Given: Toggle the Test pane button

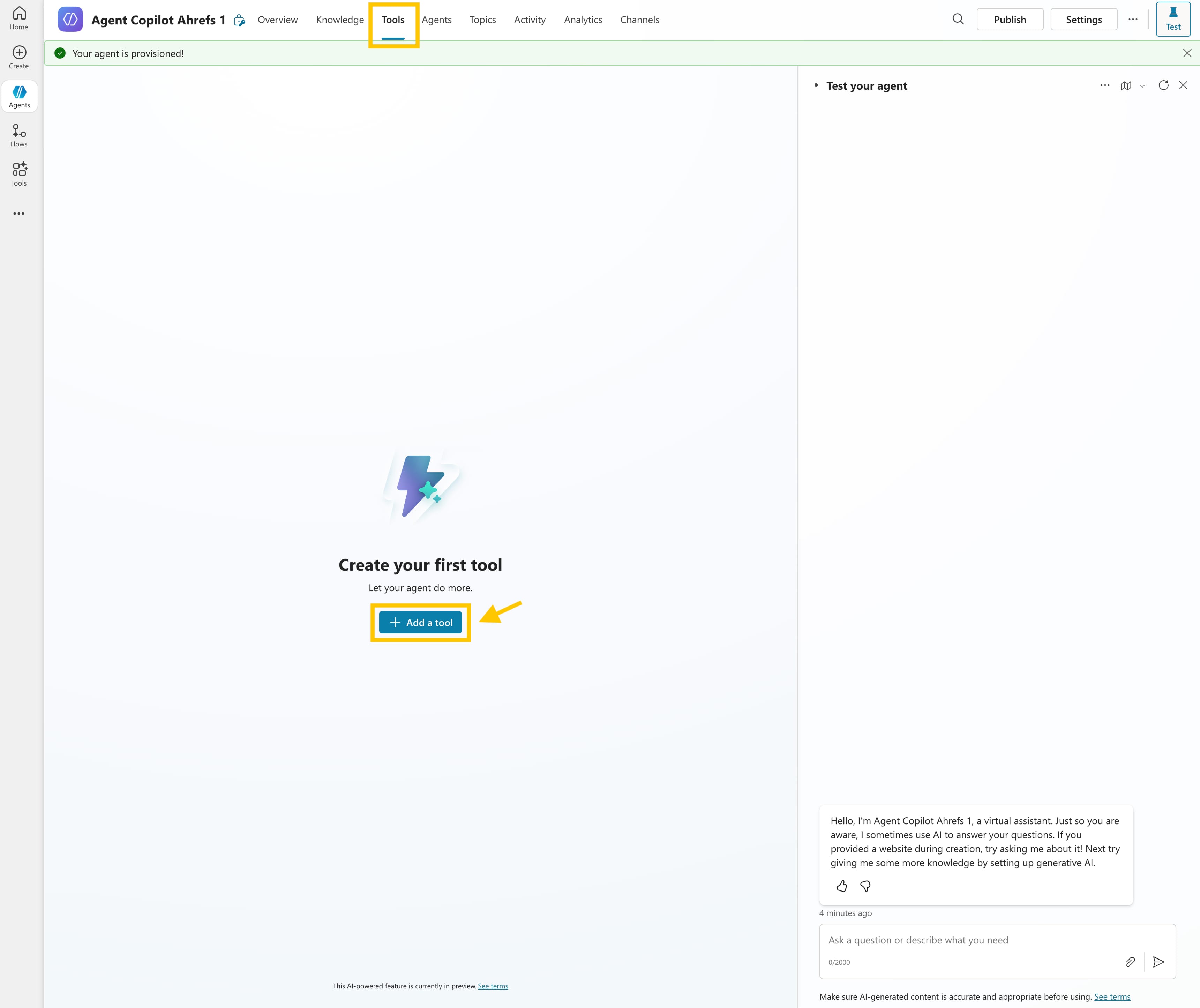Looking at the screenshot, I should click(x=1172, y=20).
